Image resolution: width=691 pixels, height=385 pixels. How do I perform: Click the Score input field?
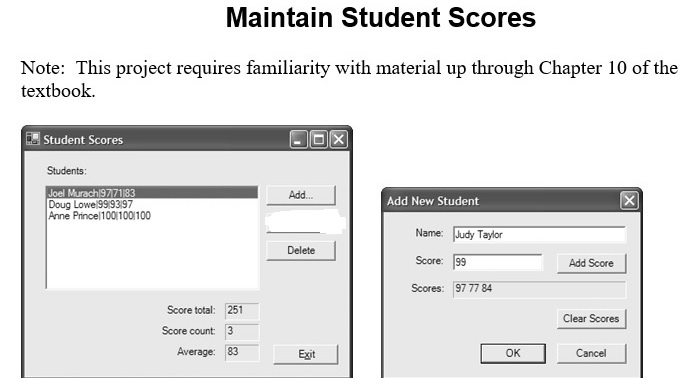[x=498, y=262]
